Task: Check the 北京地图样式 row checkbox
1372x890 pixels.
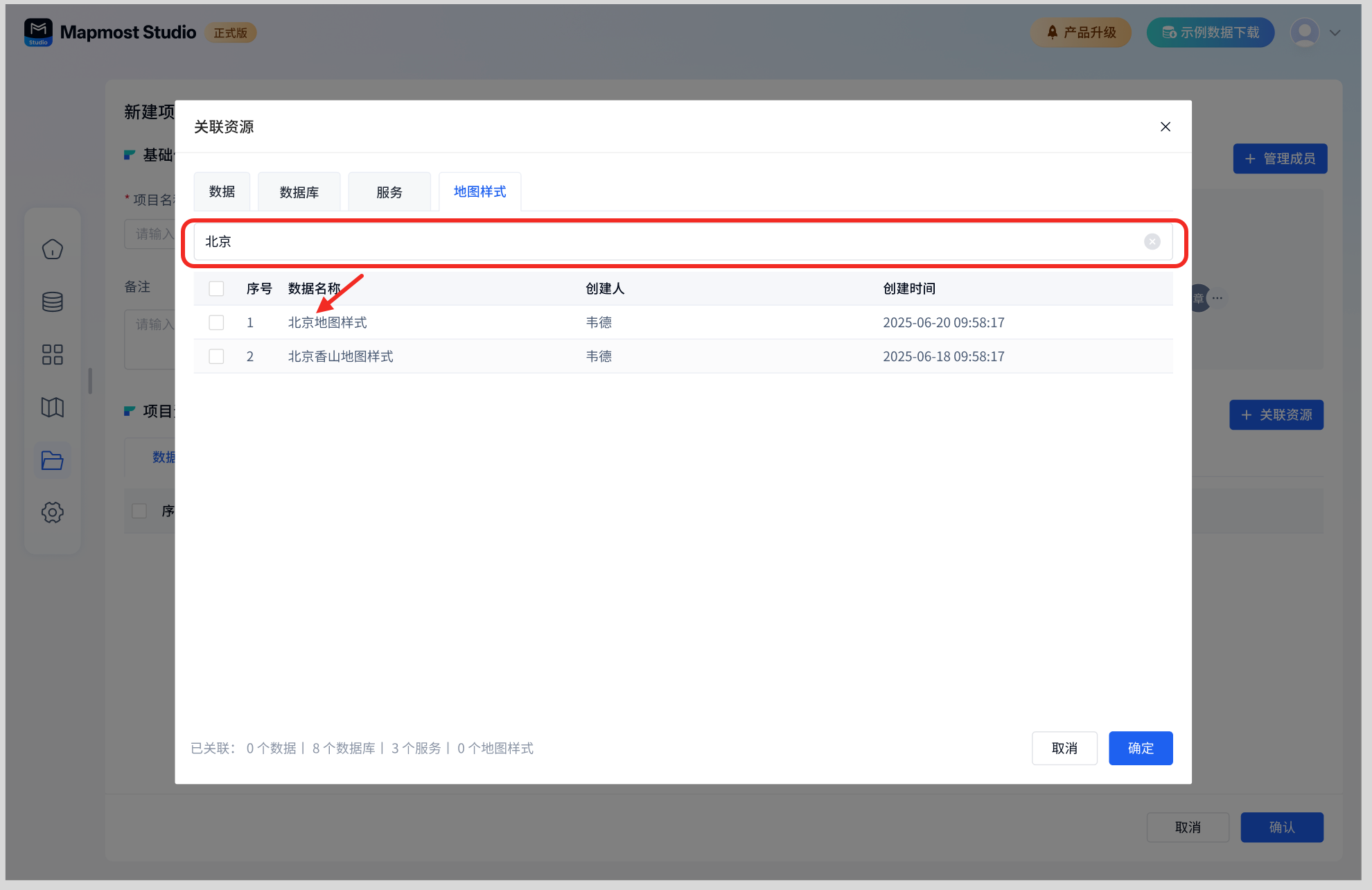Action: 216,322
